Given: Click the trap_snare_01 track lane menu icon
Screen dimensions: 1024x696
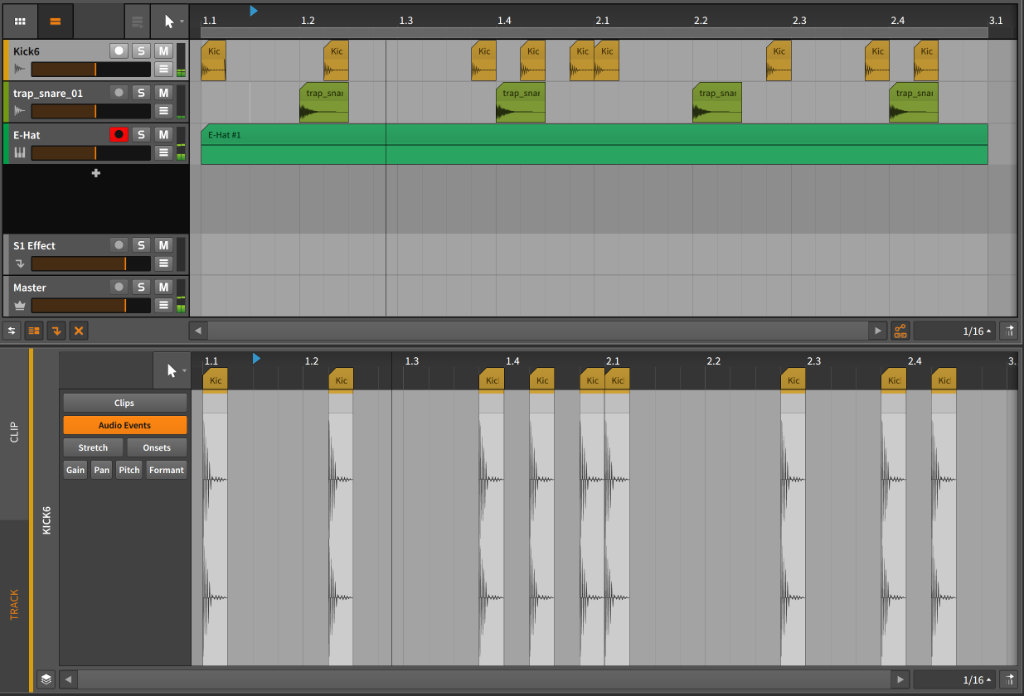Looking at the screenshot, I should (x=163, y=111).
